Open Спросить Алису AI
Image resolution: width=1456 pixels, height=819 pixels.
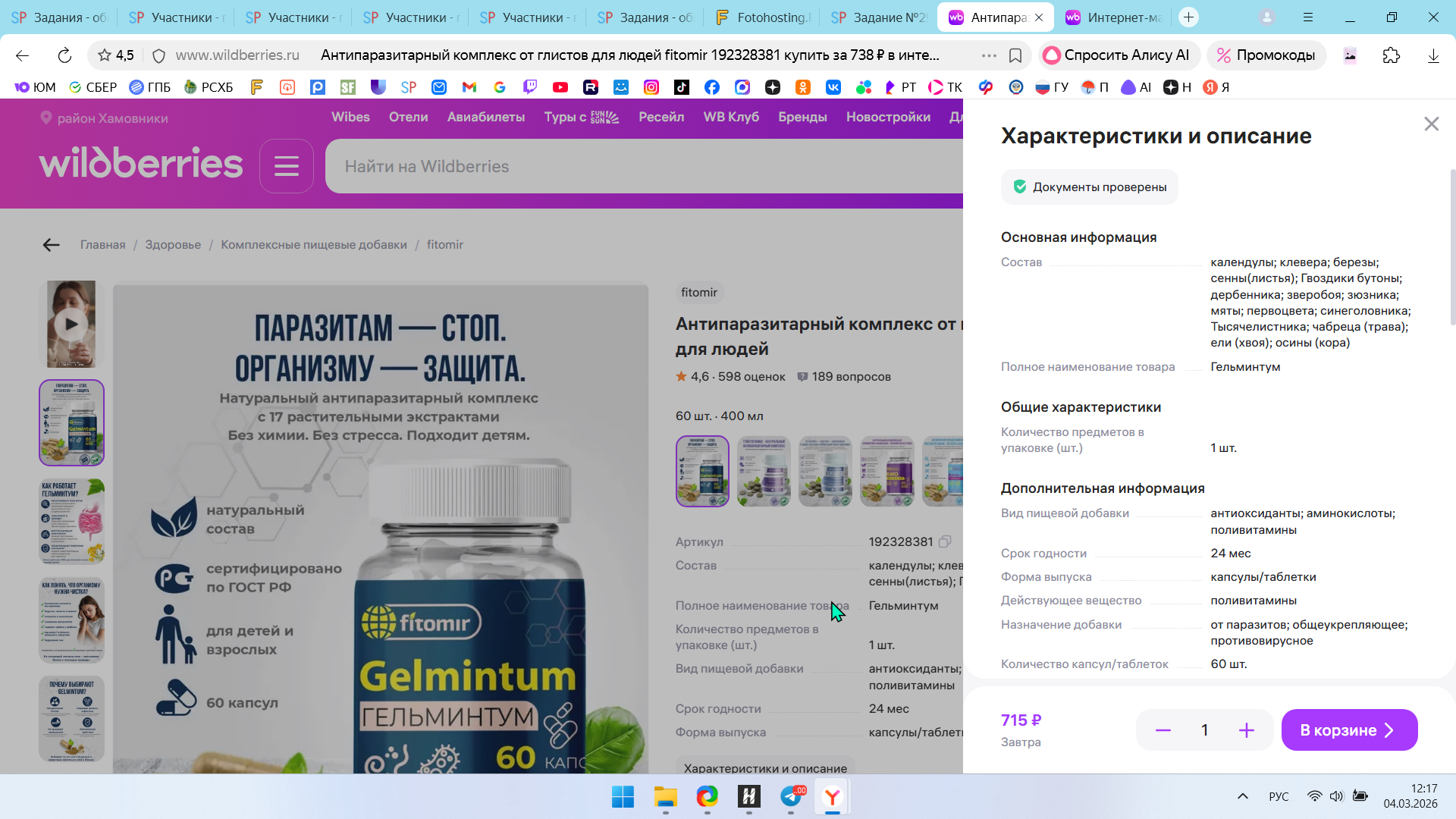tap(1117, 55)
